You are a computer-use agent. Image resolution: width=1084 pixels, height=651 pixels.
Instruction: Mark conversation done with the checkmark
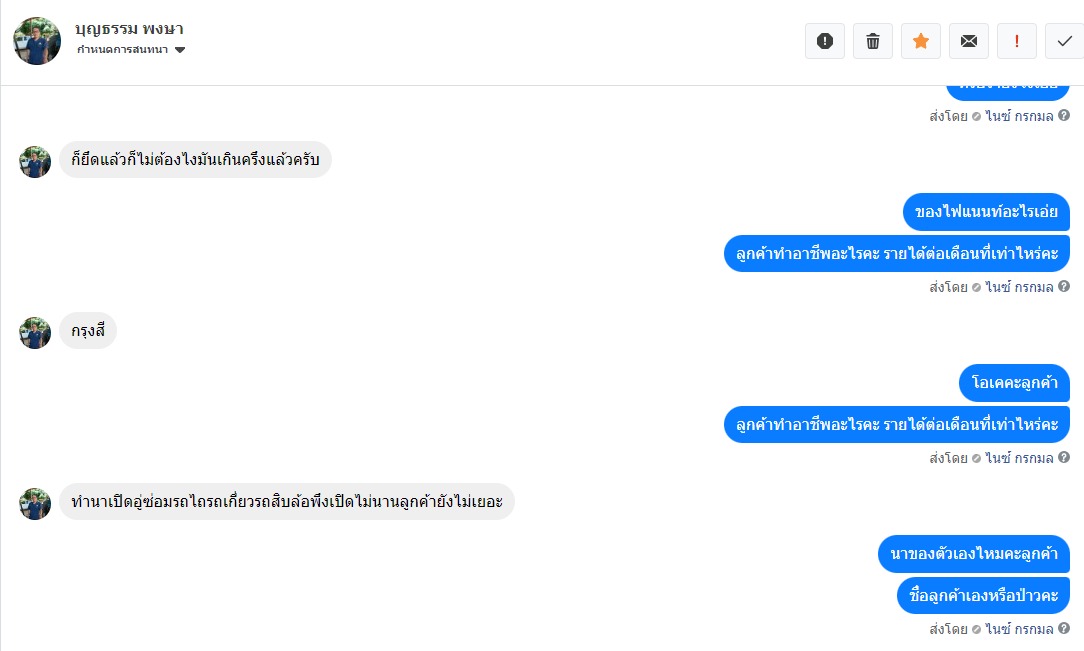(1064, 41)
